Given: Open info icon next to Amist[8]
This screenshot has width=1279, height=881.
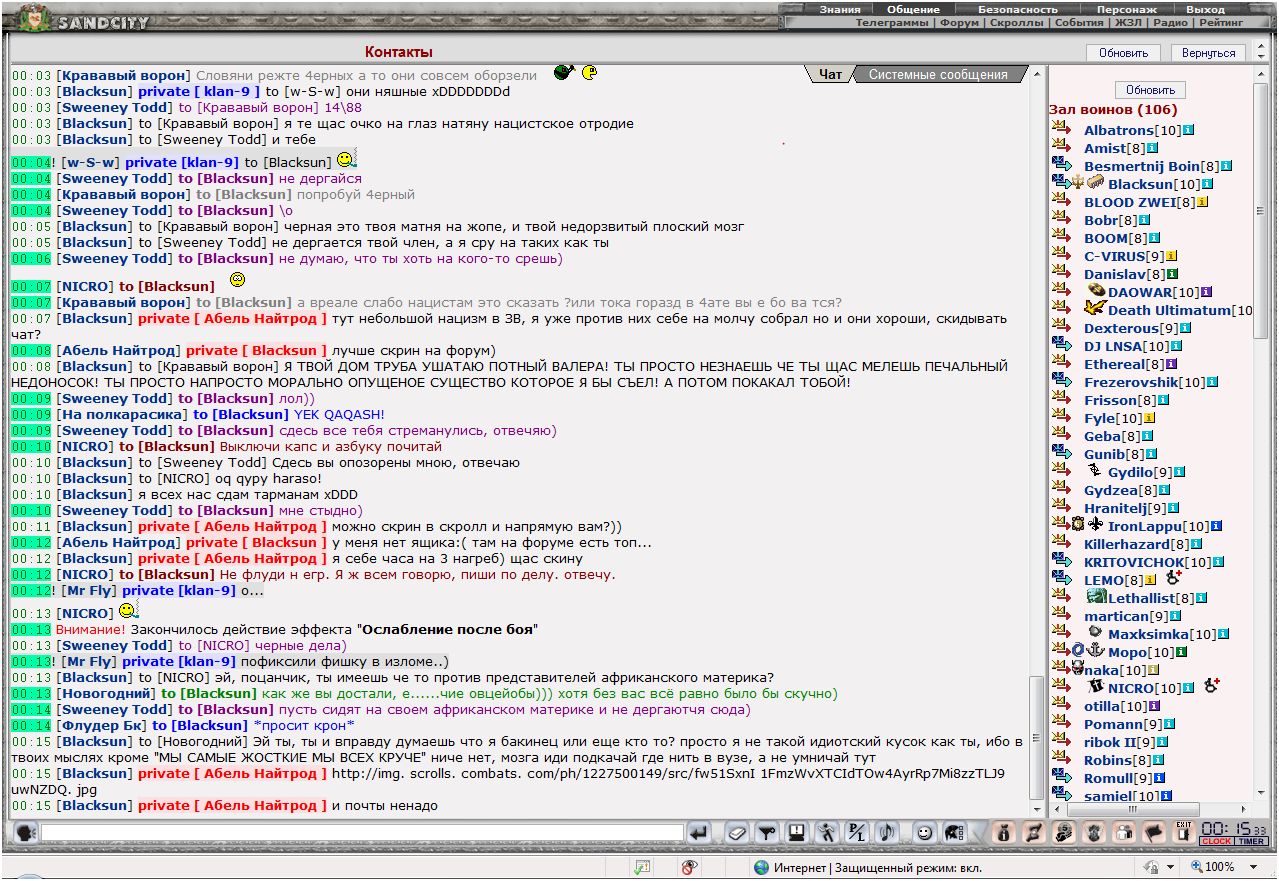Looking at the screenshot, I should [1152, 148].
